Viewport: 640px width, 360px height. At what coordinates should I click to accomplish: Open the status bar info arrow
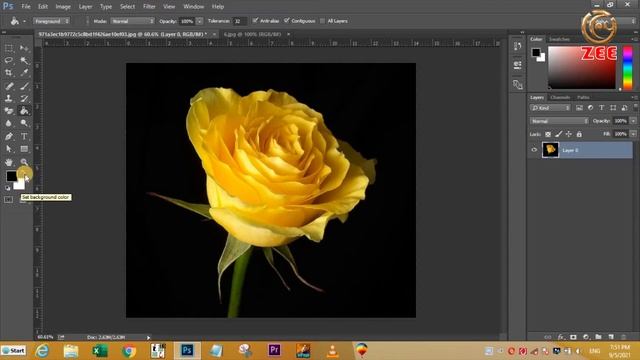(148, 338)
